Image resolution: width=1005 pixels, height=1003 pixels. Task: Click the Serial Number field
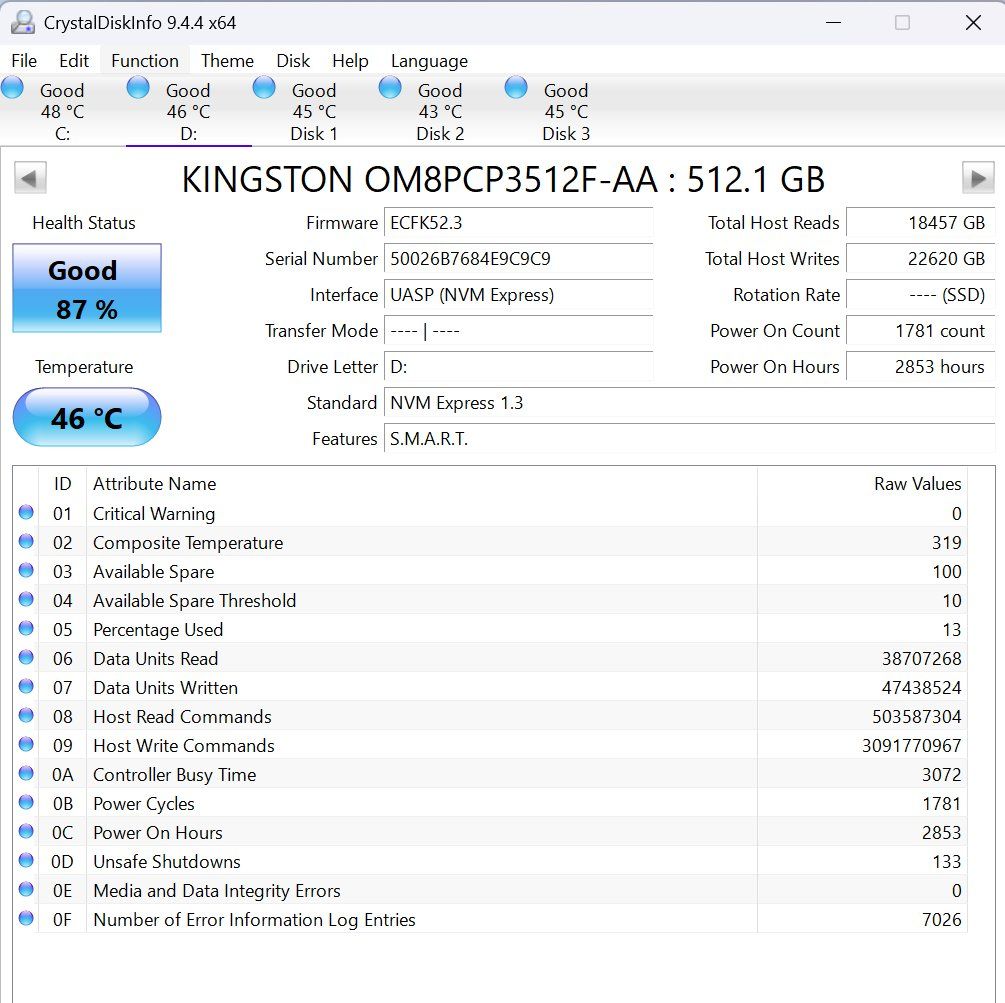click(x=519, y=259)
